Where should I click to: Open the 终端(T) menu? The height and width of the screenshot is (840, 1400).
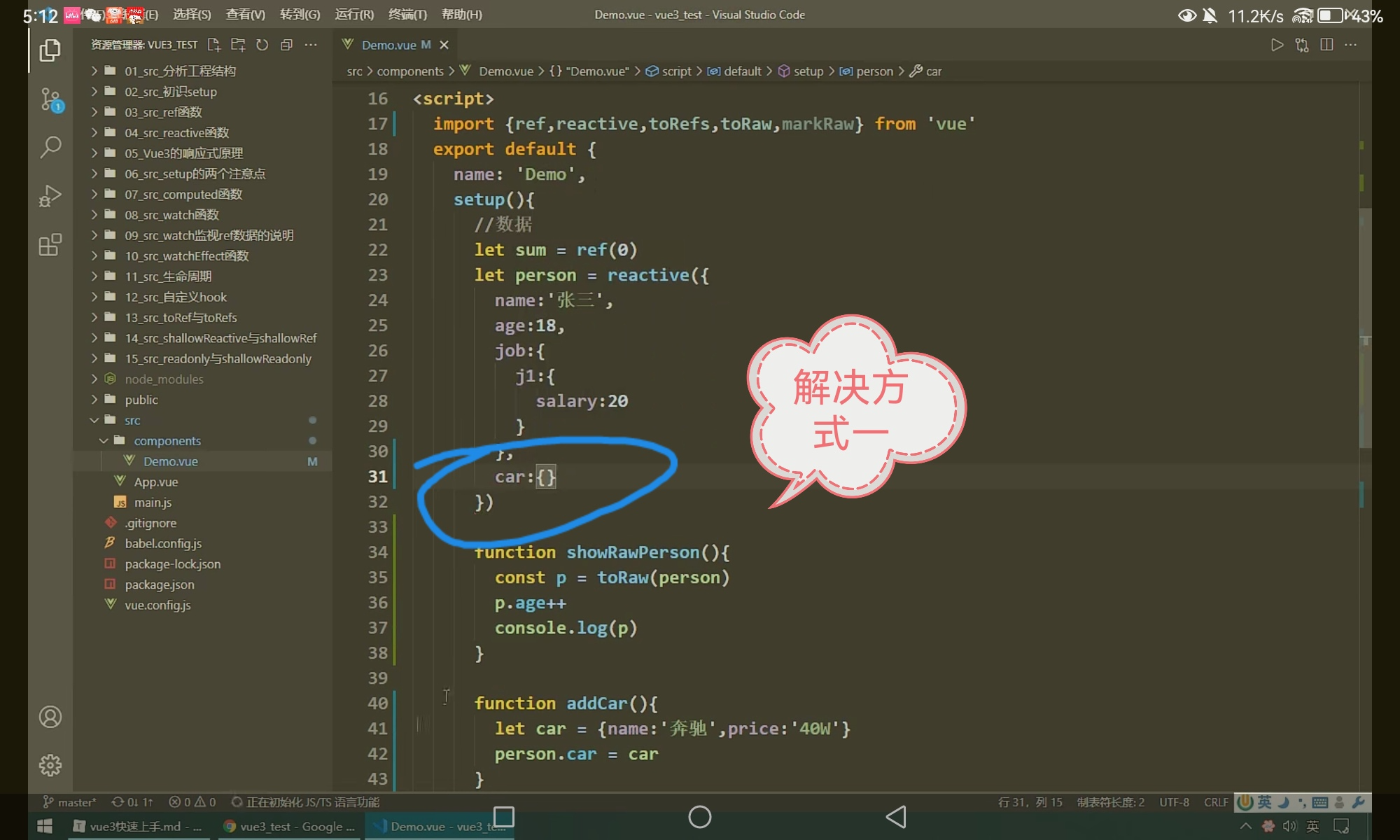tap(407, 15)
